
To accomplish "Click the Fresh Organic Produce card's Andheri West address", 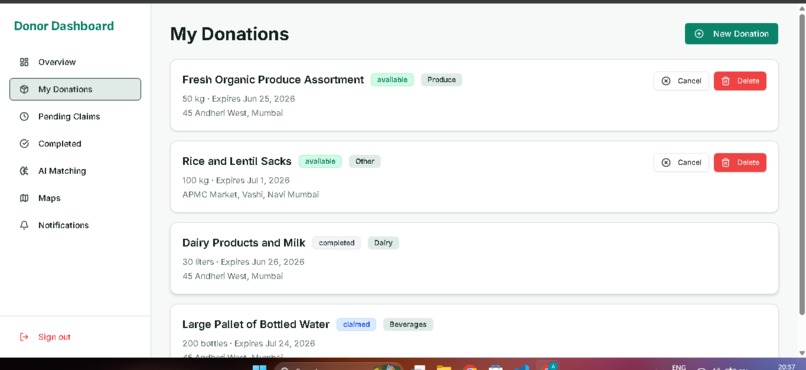I will (232, 113).
